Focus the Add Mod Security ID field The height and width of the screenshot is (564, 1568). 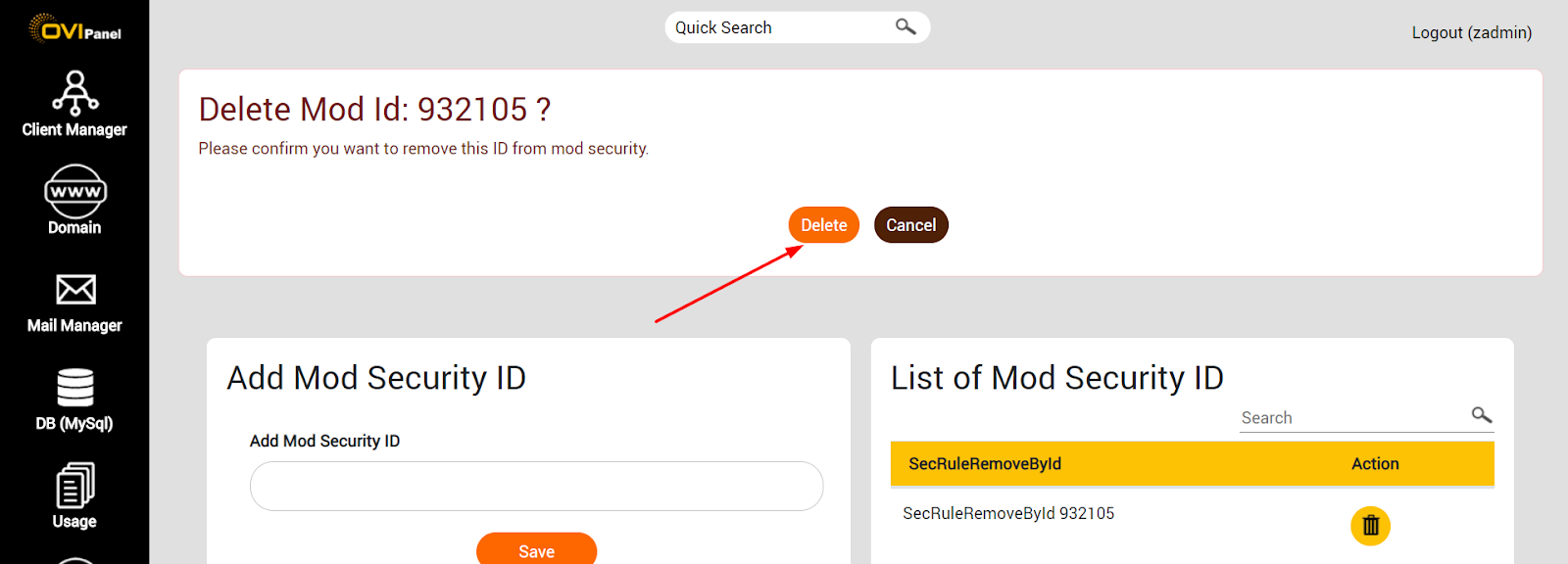pos(536,486)
